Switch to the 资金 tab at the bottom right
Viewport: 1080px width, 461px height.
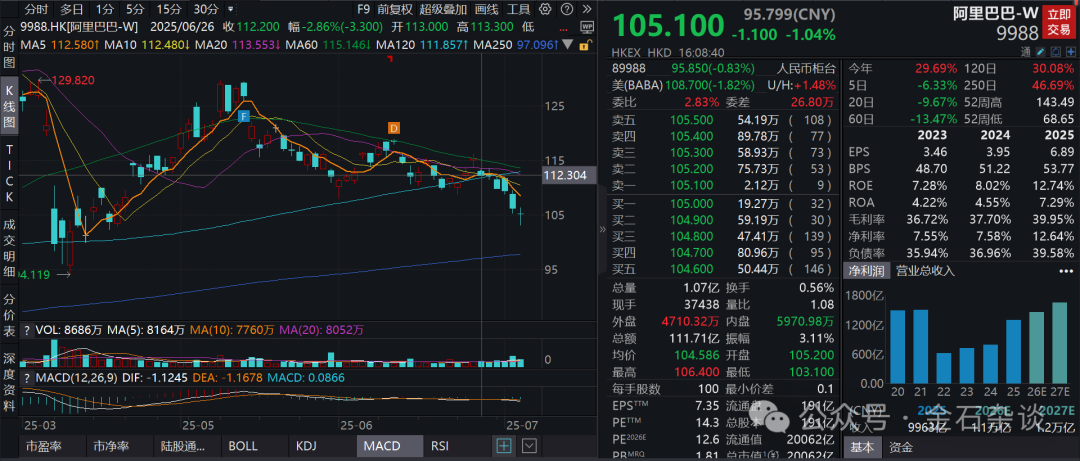pos(901,447)
